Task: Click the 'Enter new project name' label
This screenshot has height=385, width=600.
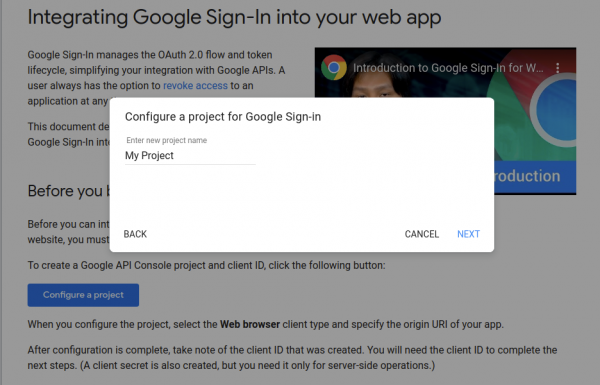Action: click(166, 140)
